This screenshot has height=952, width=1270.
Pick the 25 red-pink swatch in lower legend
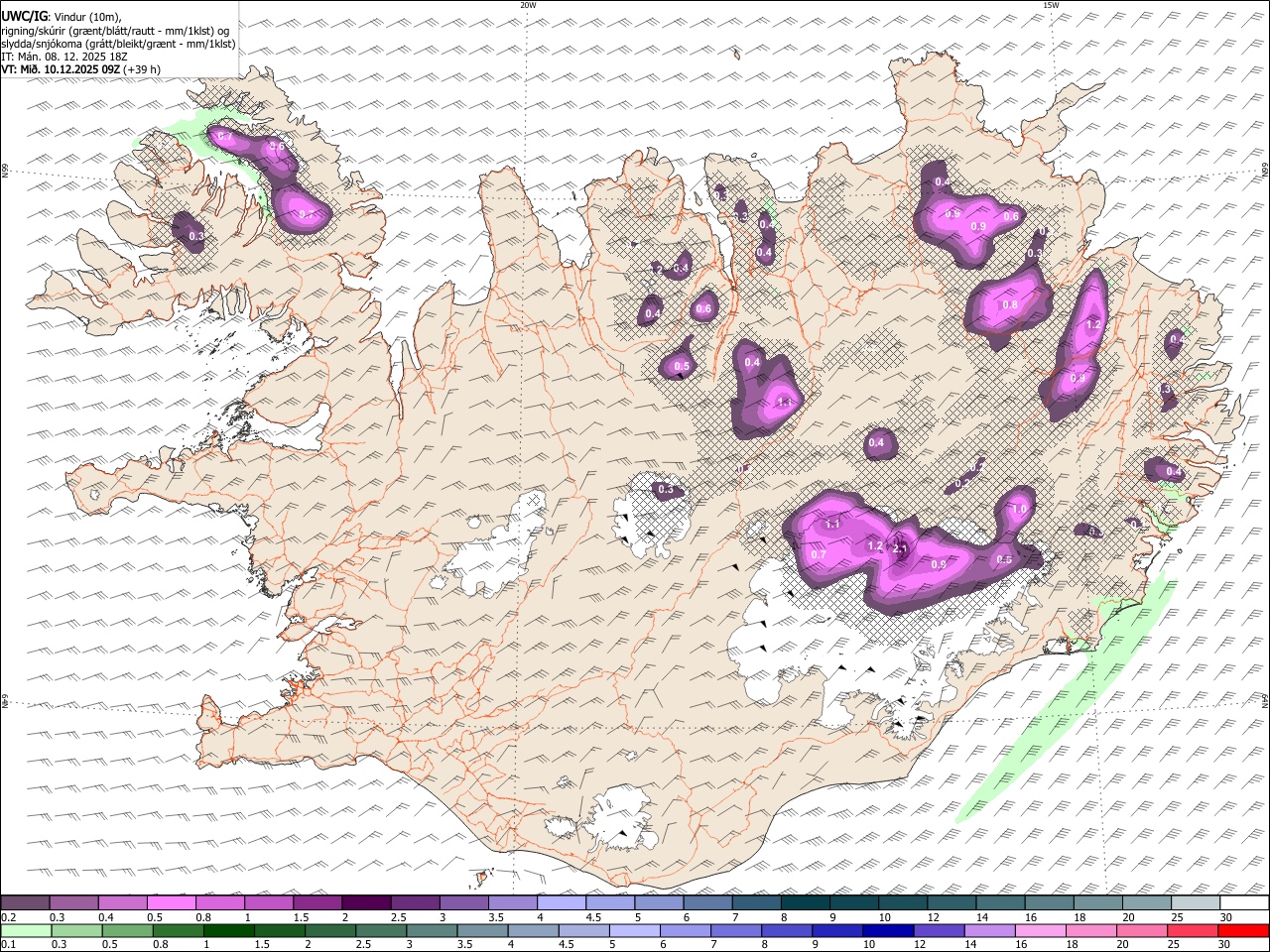tap(1192, 930)
